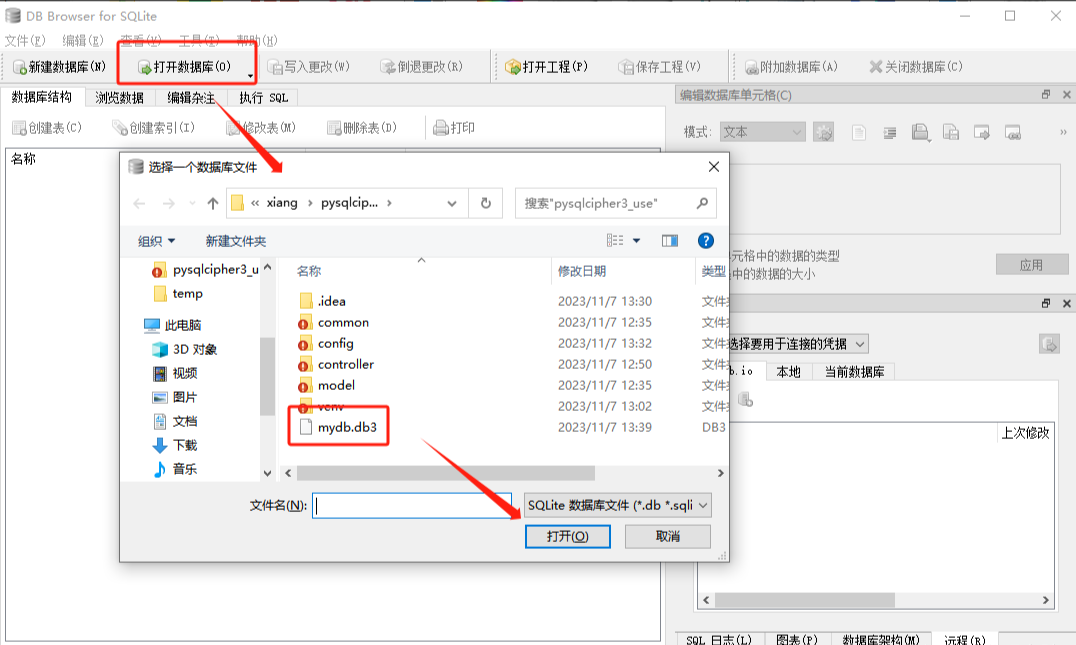Open the SQLite file type filter dropdown
Image resolution: width=1076 pixels, height=645 pixels.
(x=617, y=506)
